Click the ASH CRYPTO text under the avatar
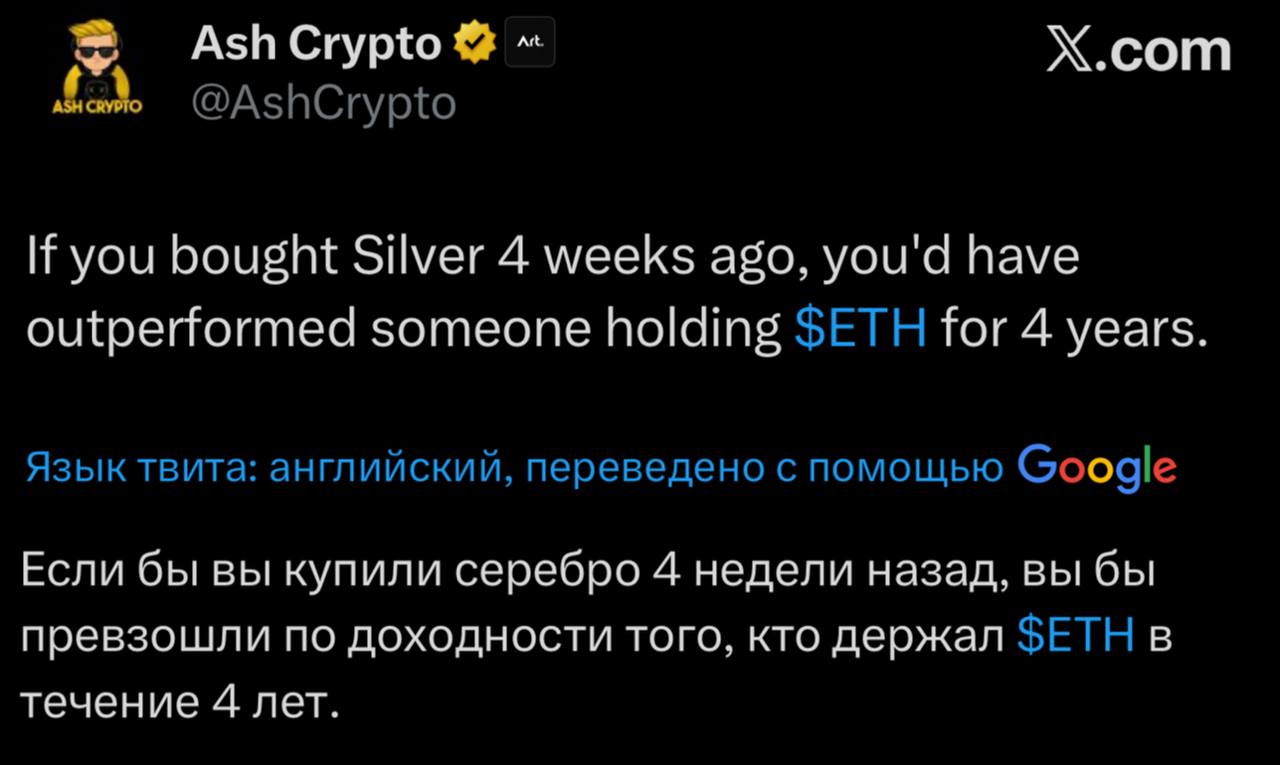Image resolution: width=1280 pixels, height=765 pixels. click(95, 107)
